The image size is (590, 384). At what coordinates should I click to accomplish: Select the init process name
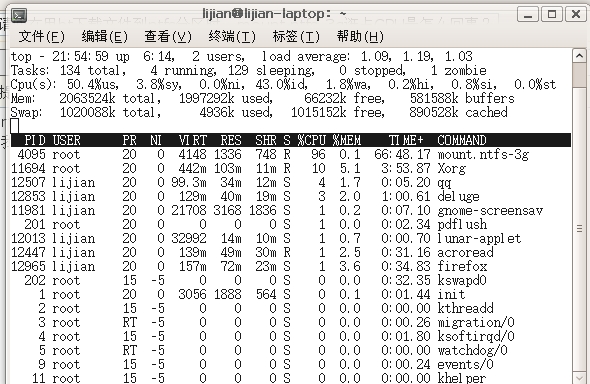451,294
